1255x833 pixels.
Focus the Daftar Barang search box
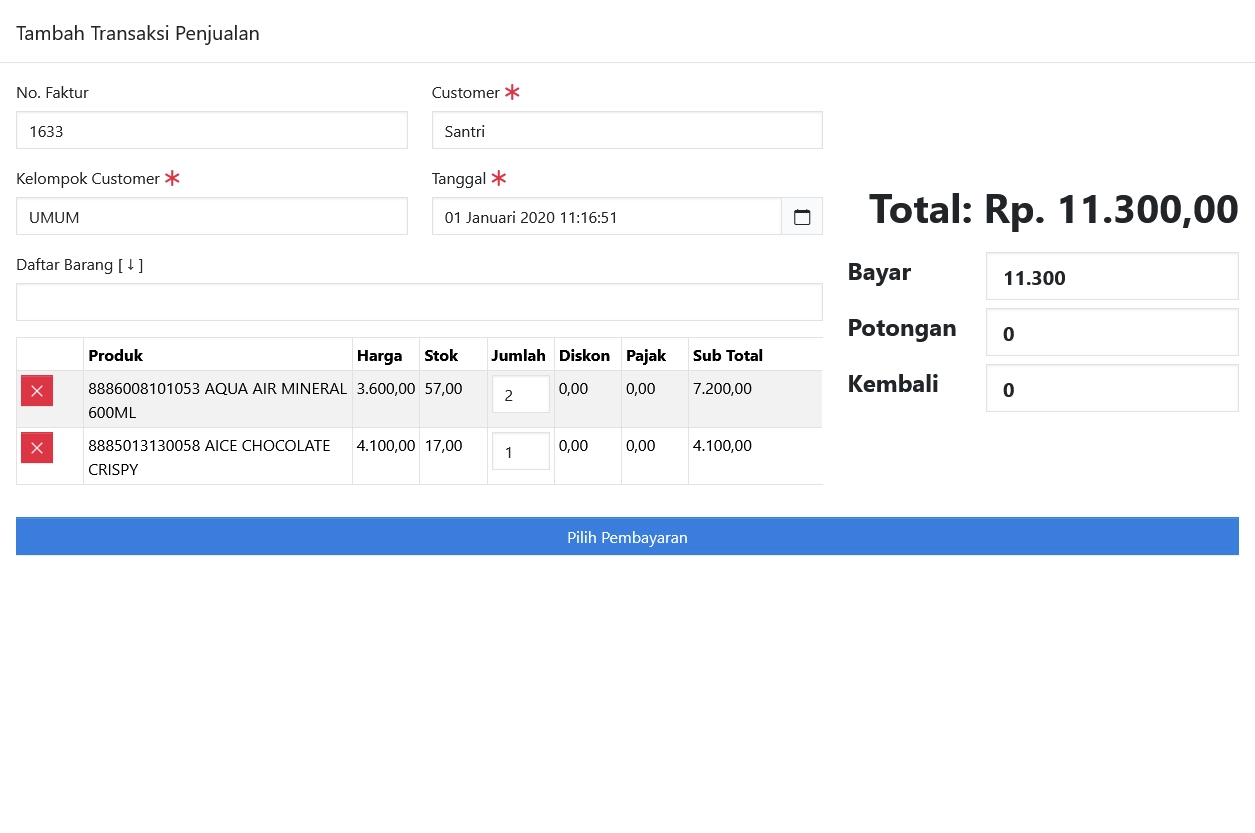419,302
